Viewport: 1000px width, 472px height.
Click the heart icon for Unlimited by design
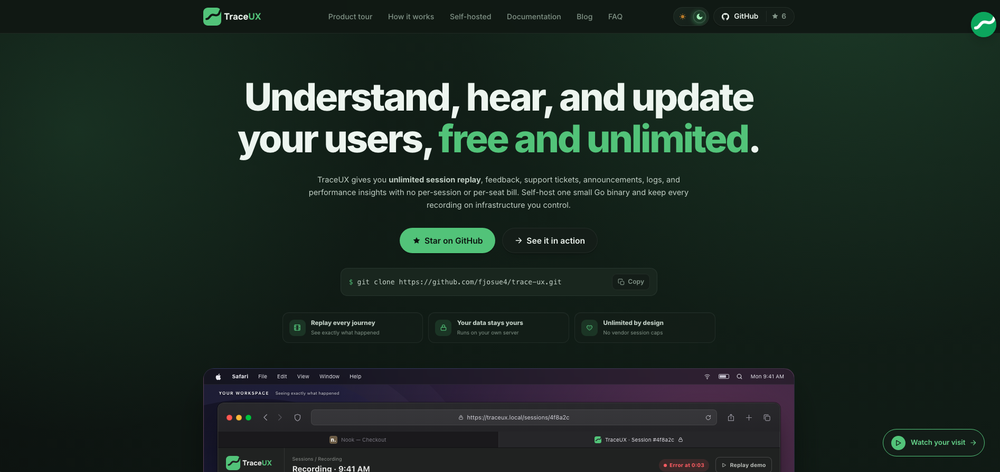click(589, 327)
